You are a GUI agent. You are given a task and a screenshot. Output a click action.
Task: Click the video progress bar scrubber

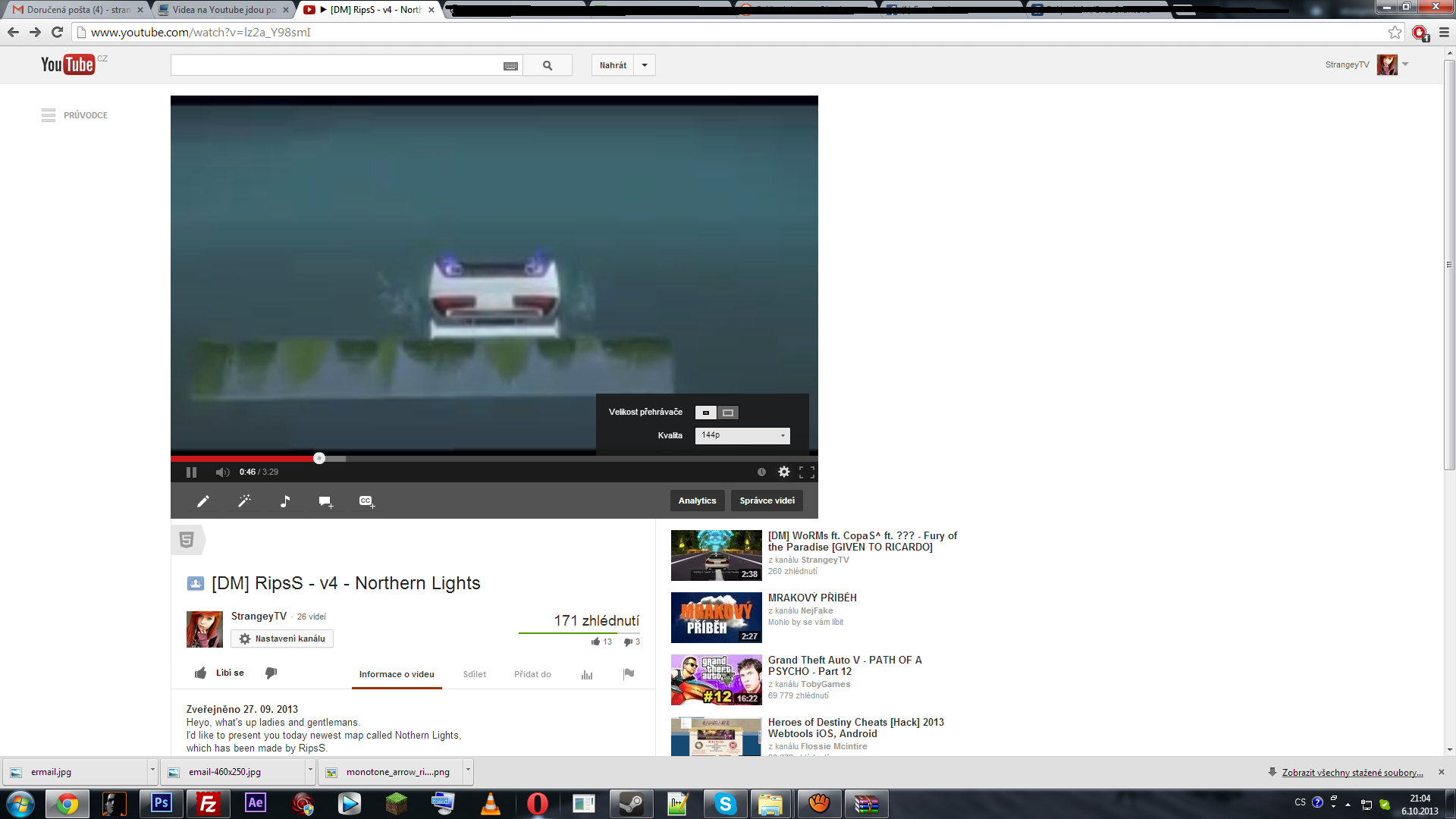(x=319, y=458)
